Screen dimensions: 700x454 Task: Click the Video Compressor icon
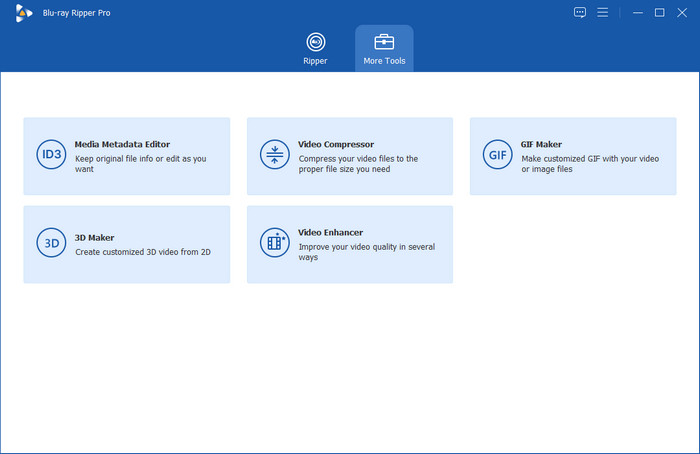(x=274, y=156)
